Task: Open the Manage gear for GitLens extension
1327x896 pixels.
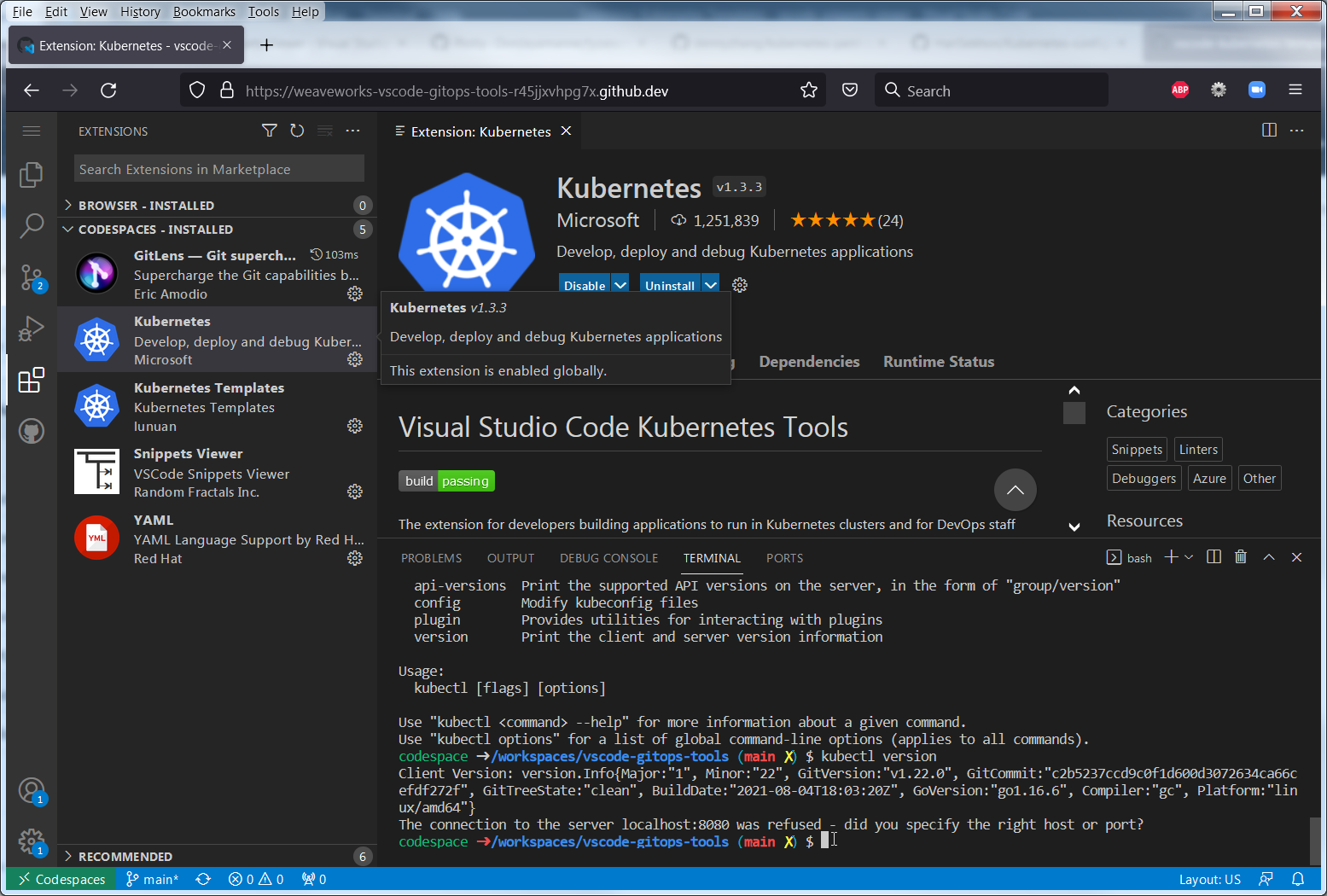Action: pos(355,294)
